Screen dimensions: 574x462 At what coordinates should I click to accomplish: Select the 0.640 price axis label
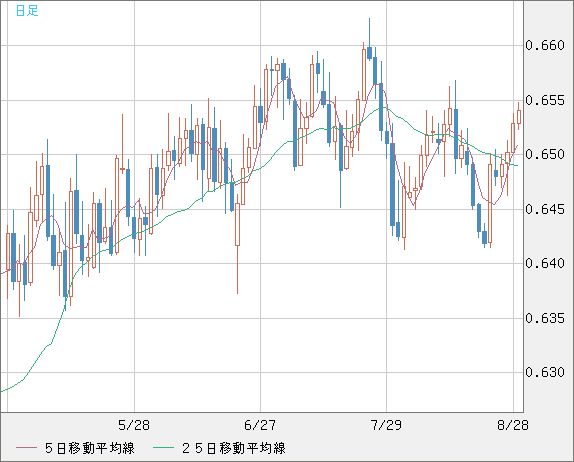[x=545, y=263]
